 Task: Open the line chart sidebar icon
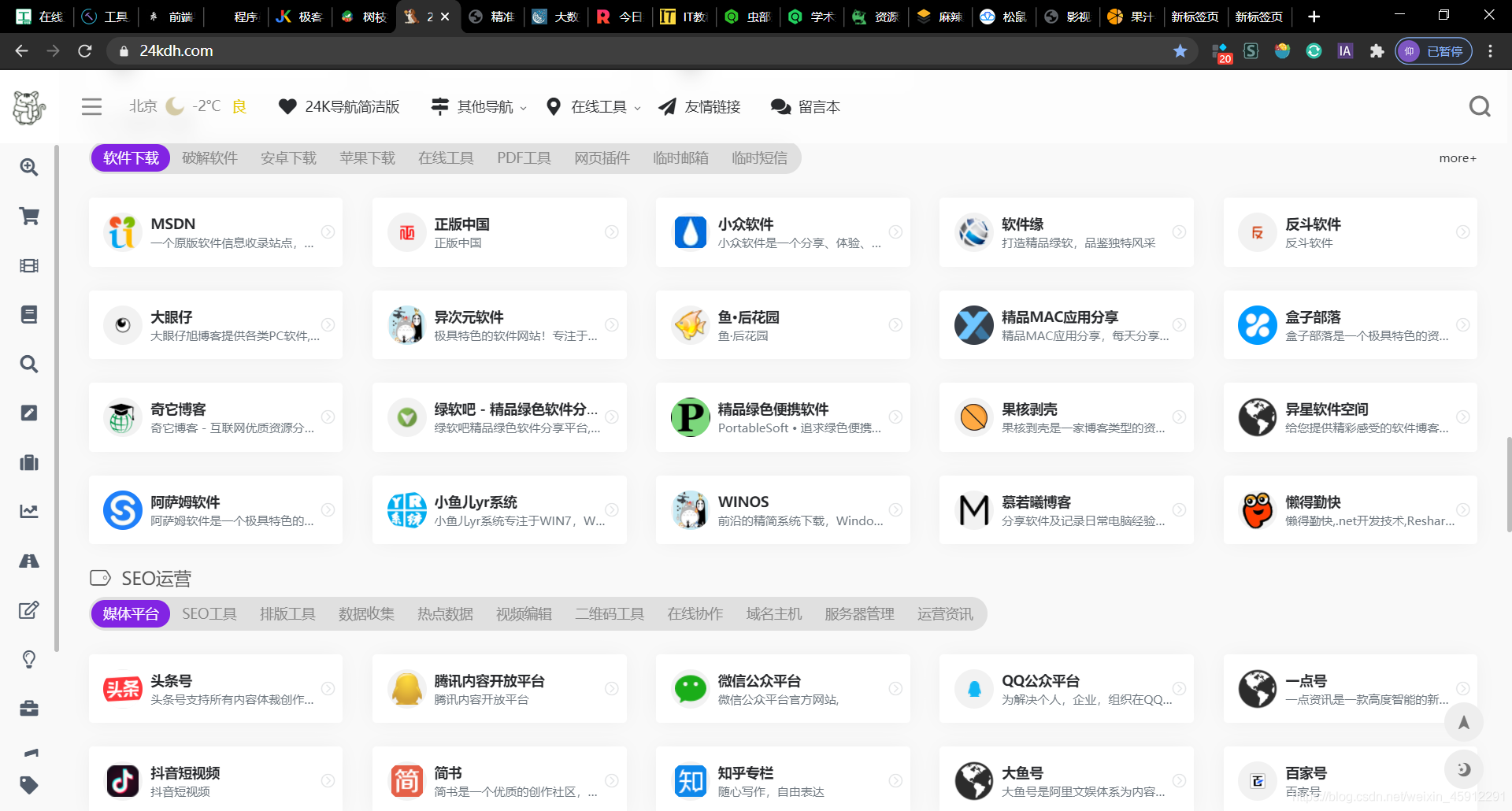coord(29,512)
